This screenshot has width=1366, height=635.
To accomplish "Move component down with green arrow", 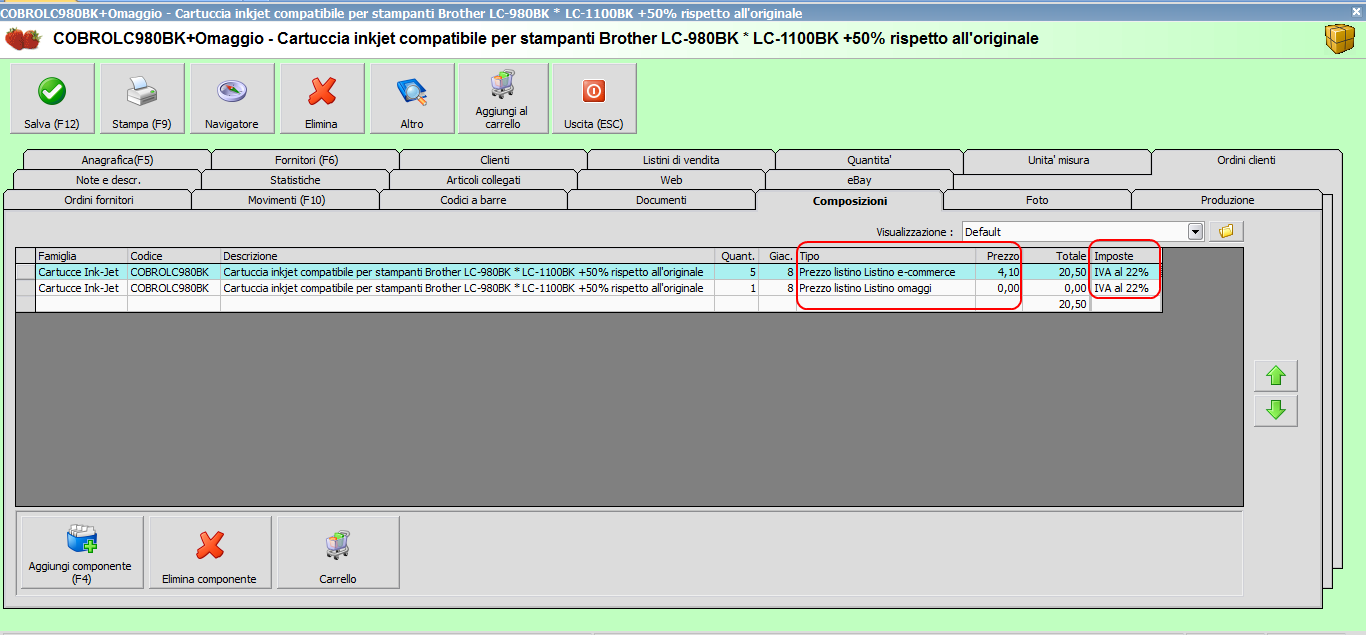I will coord(1276,410).
